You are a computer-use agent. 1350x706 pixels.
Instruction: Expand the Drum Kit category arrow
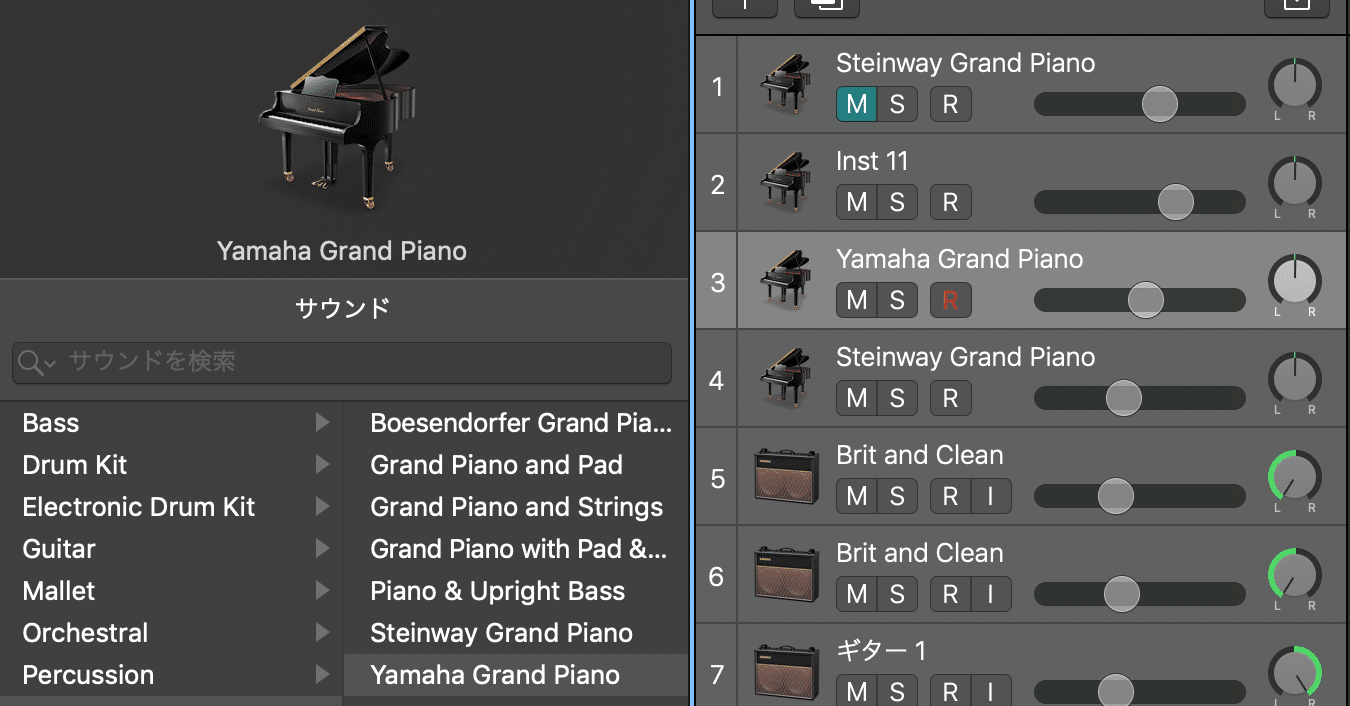322,465
